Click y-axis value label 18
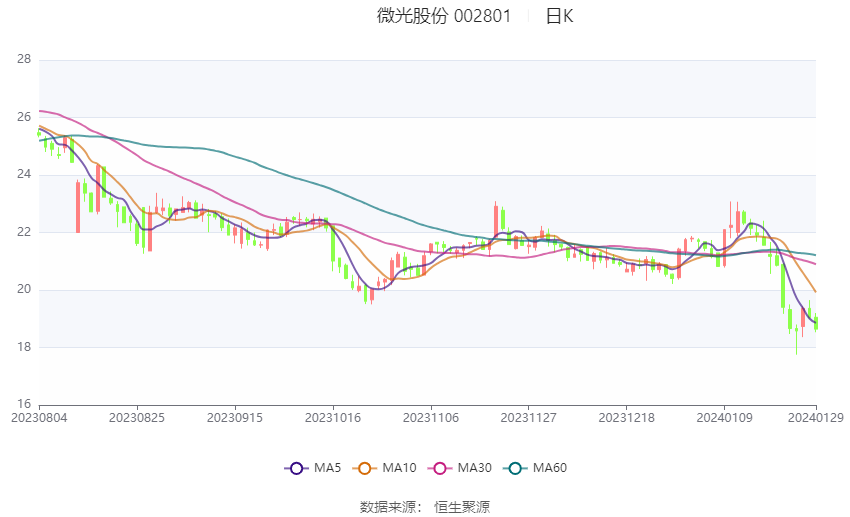Screen dimensions: 850x517 pos(24,347)
